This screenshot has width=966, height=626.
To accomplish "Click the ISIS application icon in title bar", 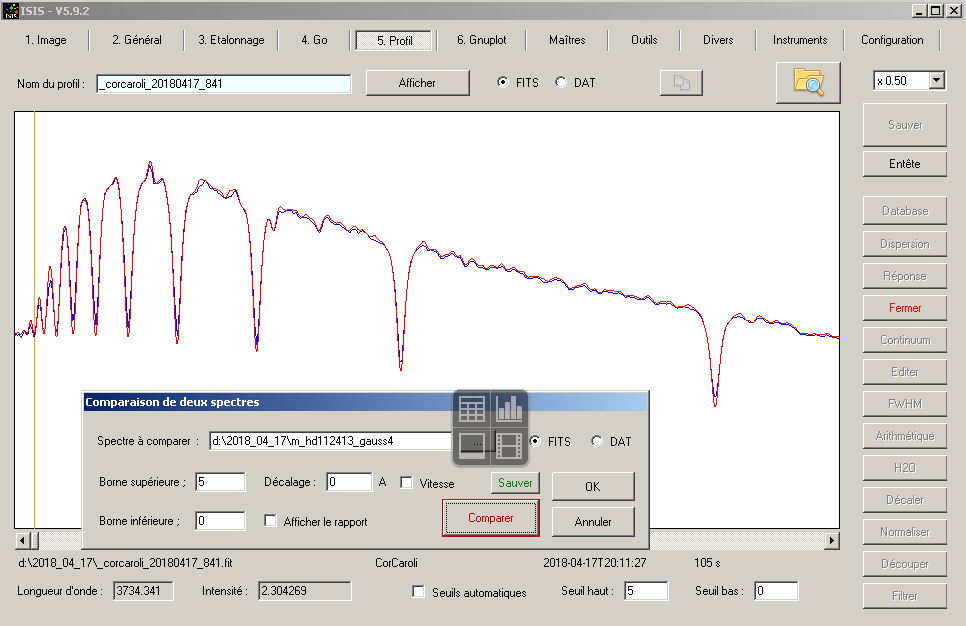I will (x=10, y=10).
